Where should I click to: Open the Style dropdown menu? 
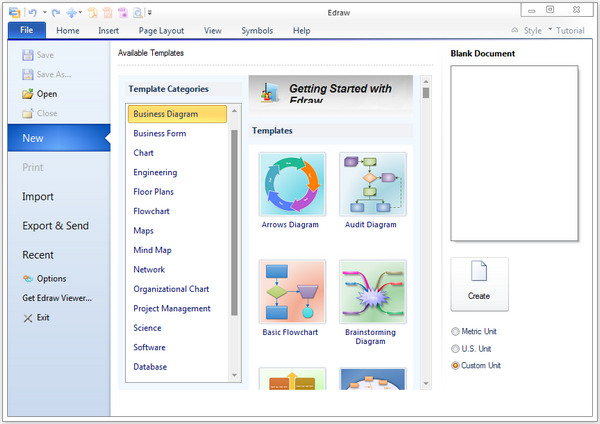click(538, 31)
